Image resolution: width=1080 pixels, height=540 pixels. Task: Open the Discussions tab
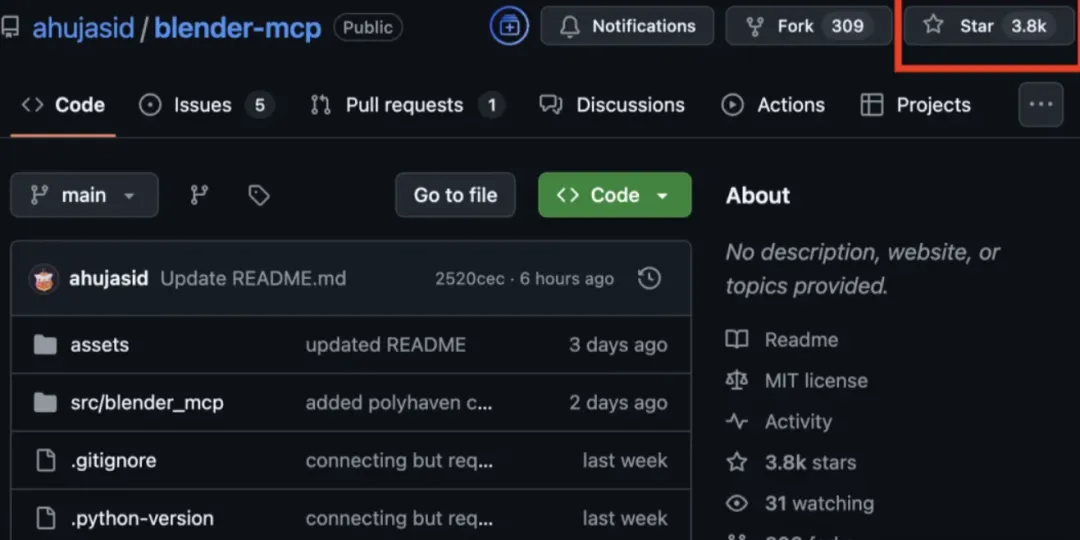(x=612, y=105)
